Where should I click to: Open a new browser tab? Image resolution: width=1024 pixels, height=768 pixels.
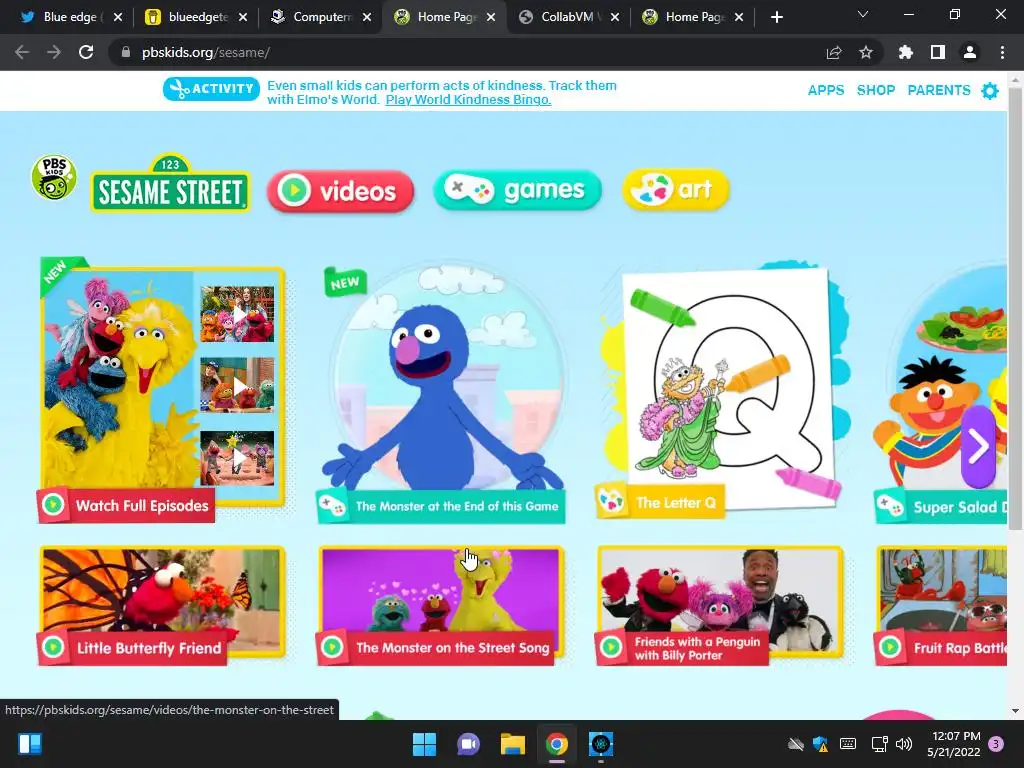coord(776,17)
